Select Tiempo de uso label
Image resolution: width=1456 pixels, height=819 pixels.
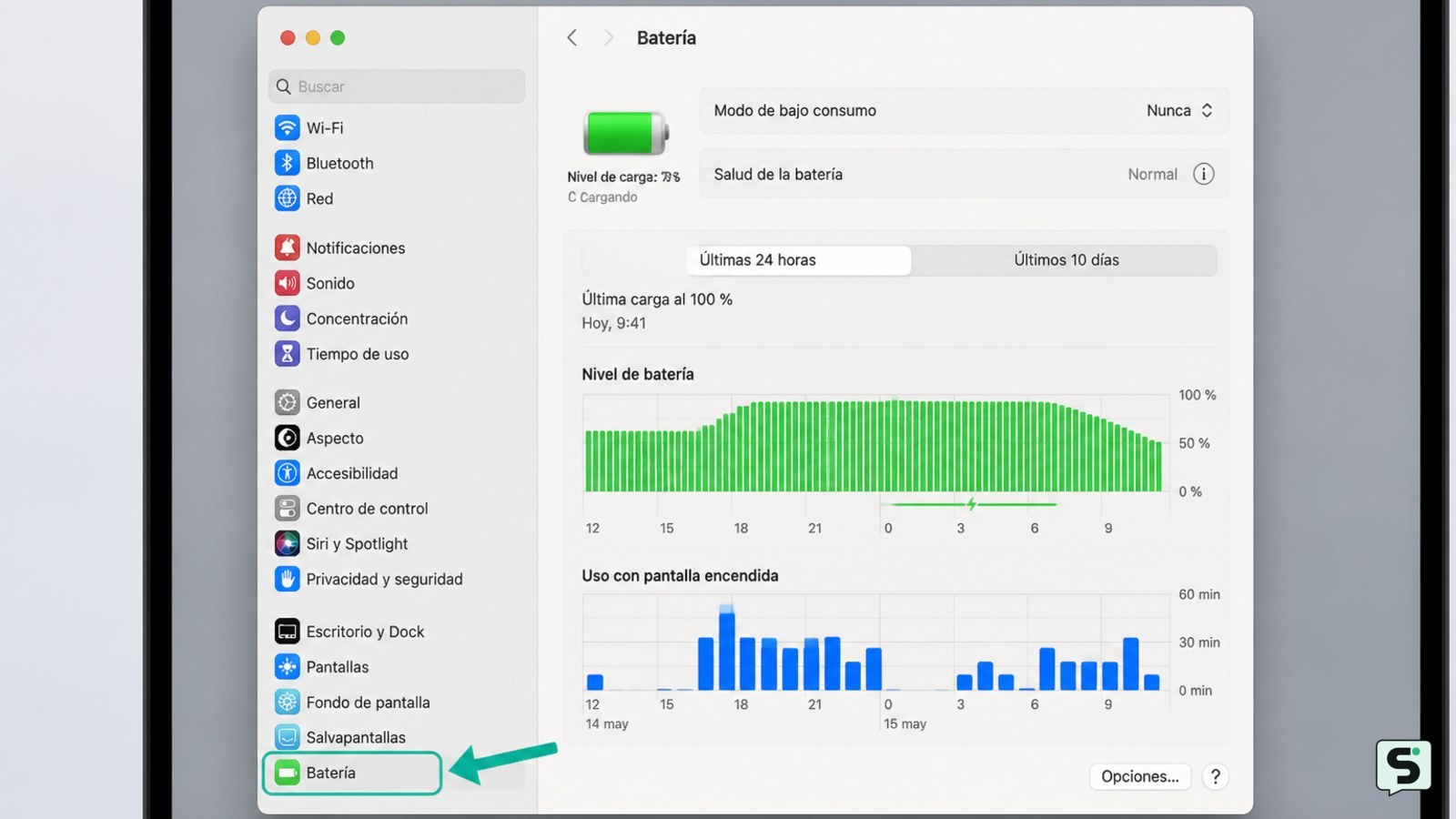point(358,354)
